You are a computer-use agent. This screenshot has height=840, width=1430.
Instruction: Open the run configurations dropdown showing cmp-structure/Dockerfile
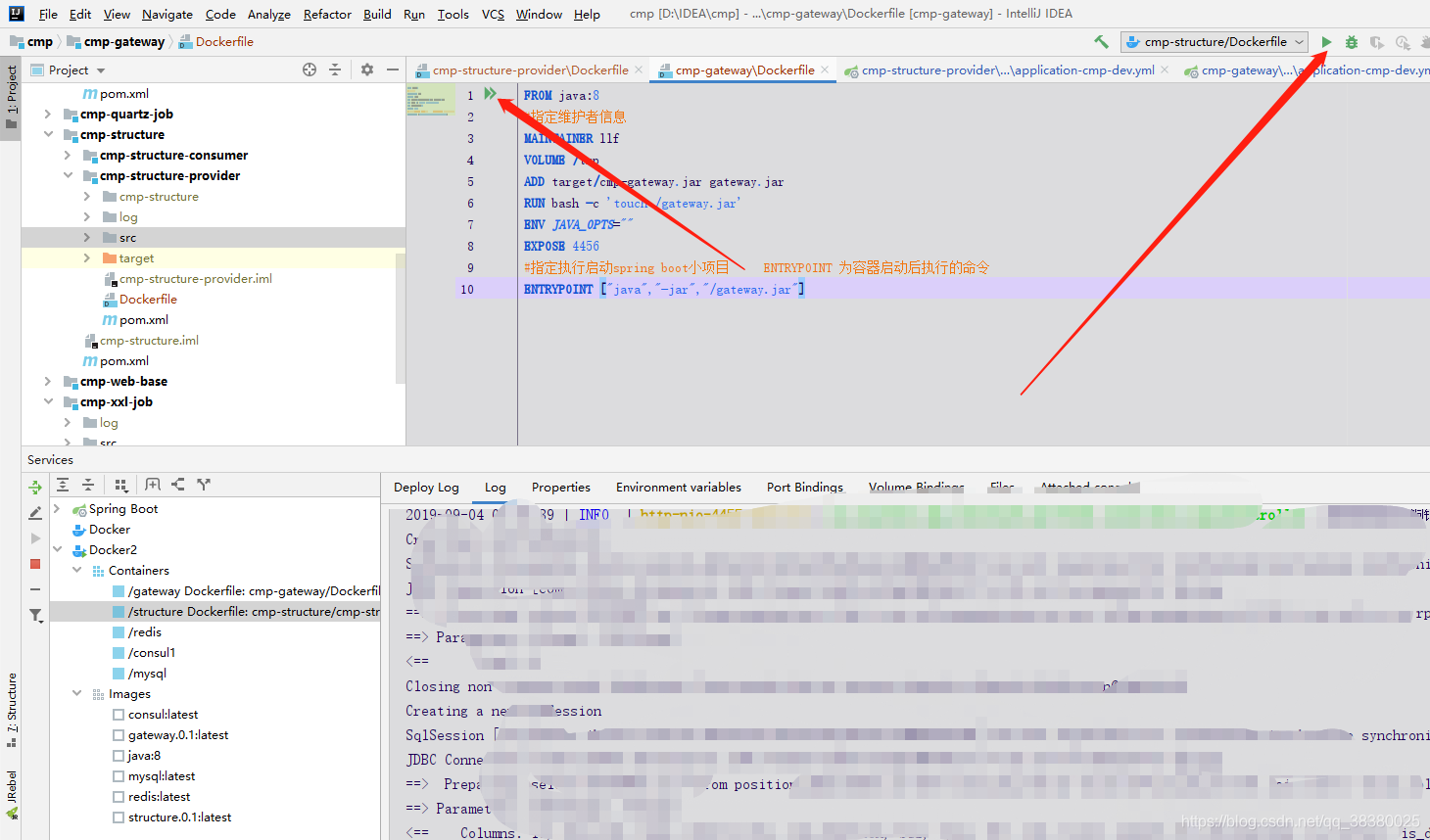(1215, 42)
